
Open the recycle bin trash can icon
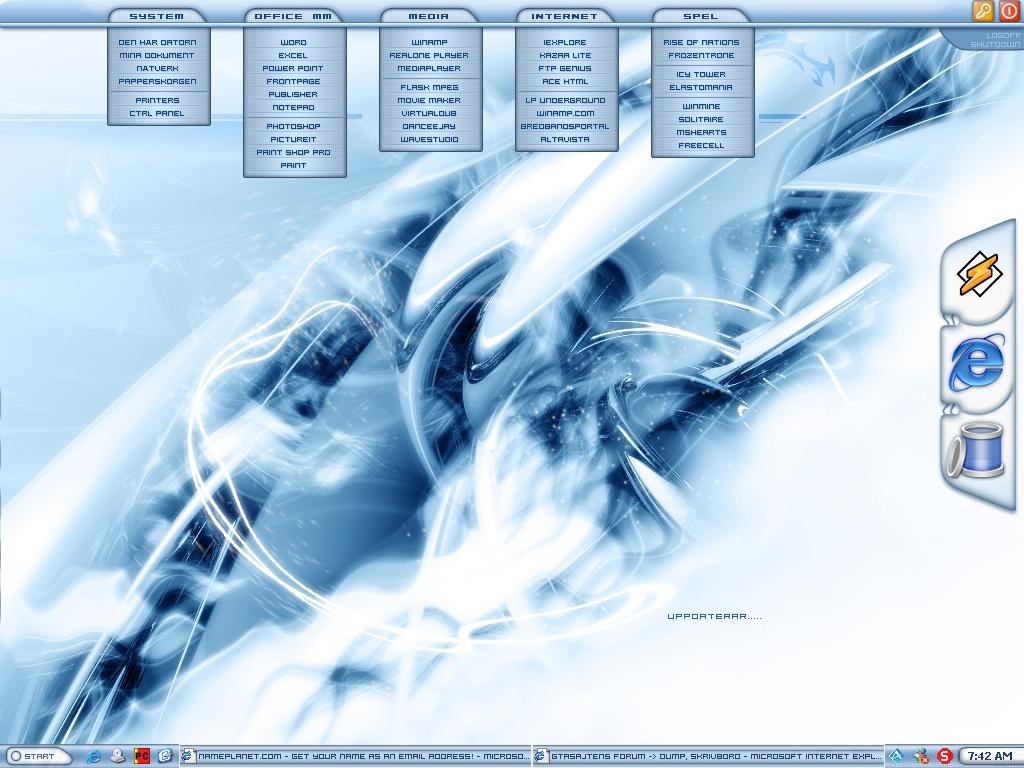tap(976, 450)
